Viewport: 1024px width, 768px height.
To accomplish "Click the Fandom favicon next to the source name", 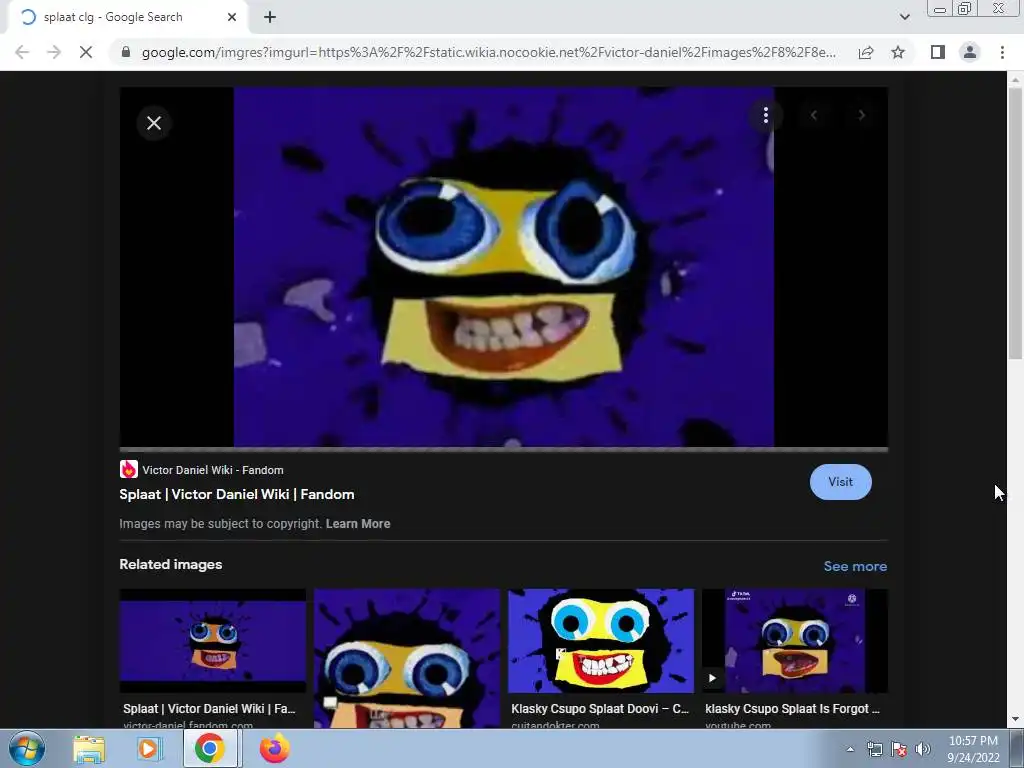I will (x=129, y=470).
